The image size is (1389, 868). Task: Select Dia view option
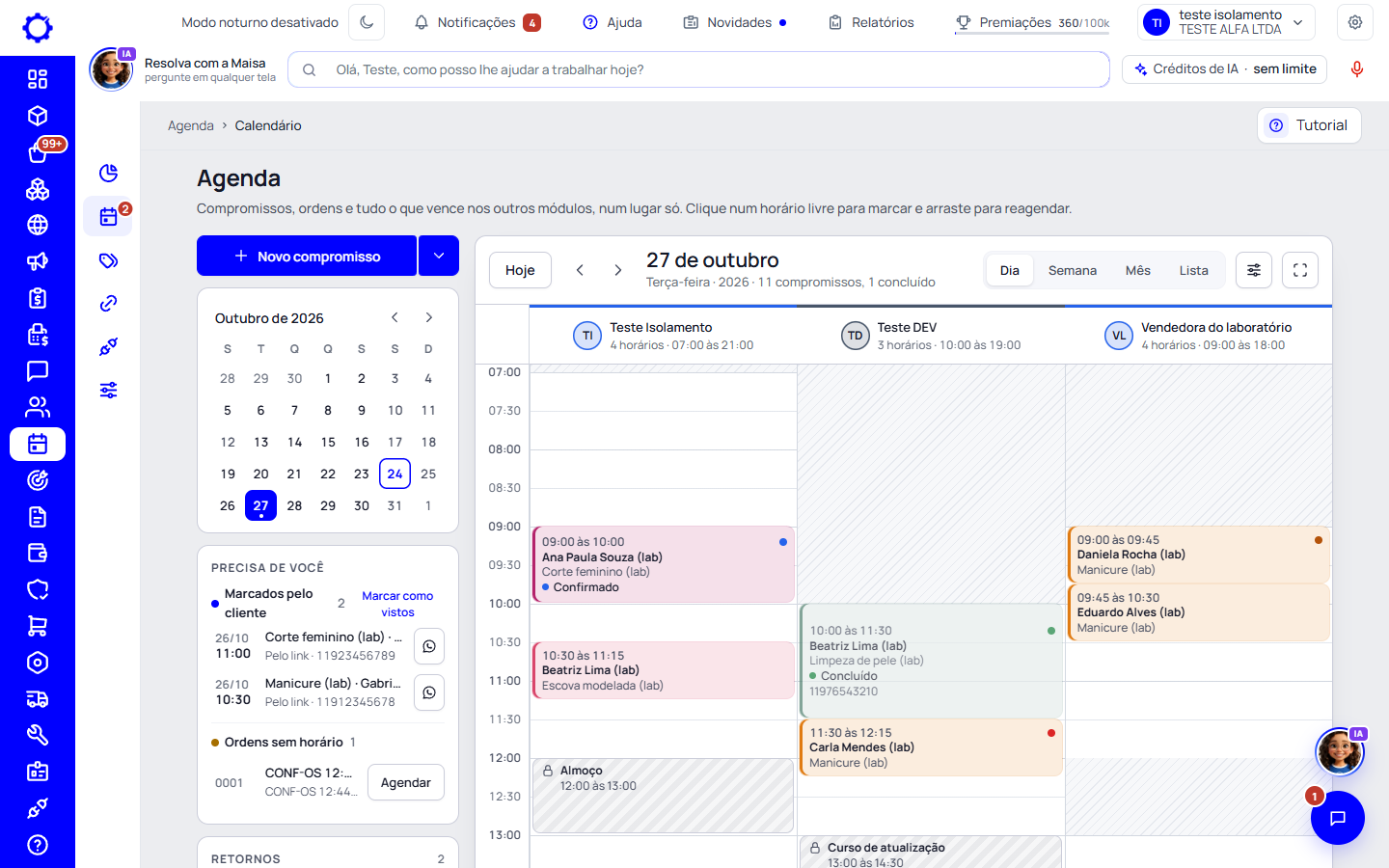point(1010,270)
